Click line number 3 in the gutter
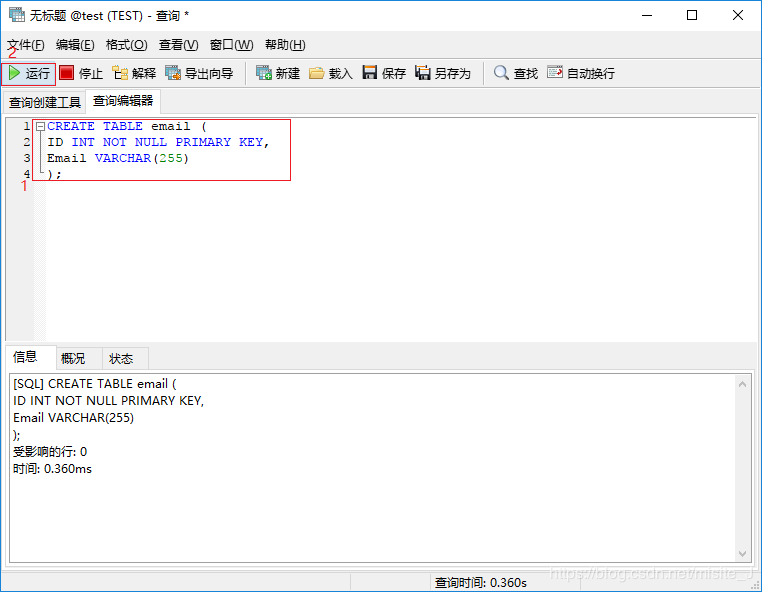Screen dimensions: 762x592 click(x=27, y=158)
